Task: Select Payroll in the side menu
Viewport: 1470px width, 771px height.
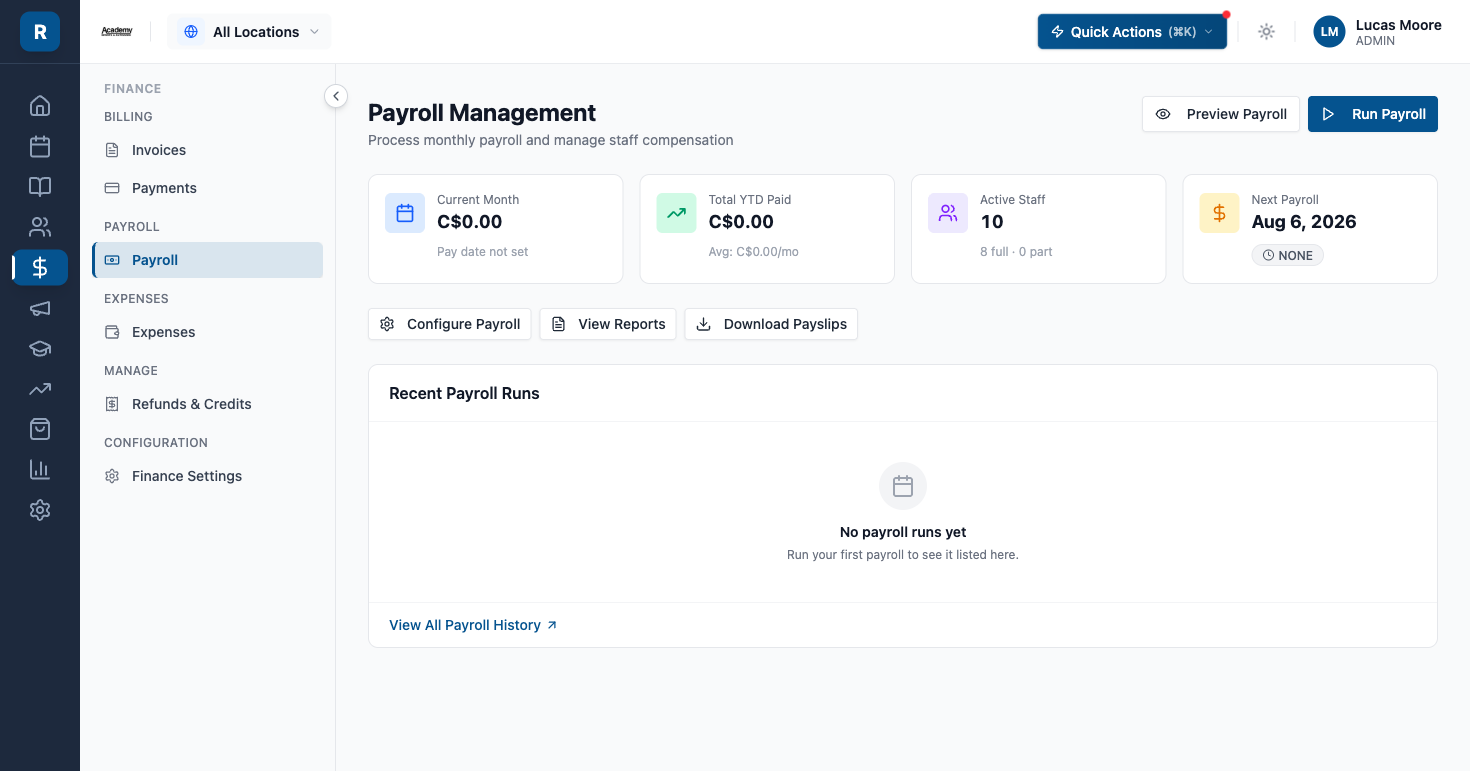Action: (x=208, y=260)
